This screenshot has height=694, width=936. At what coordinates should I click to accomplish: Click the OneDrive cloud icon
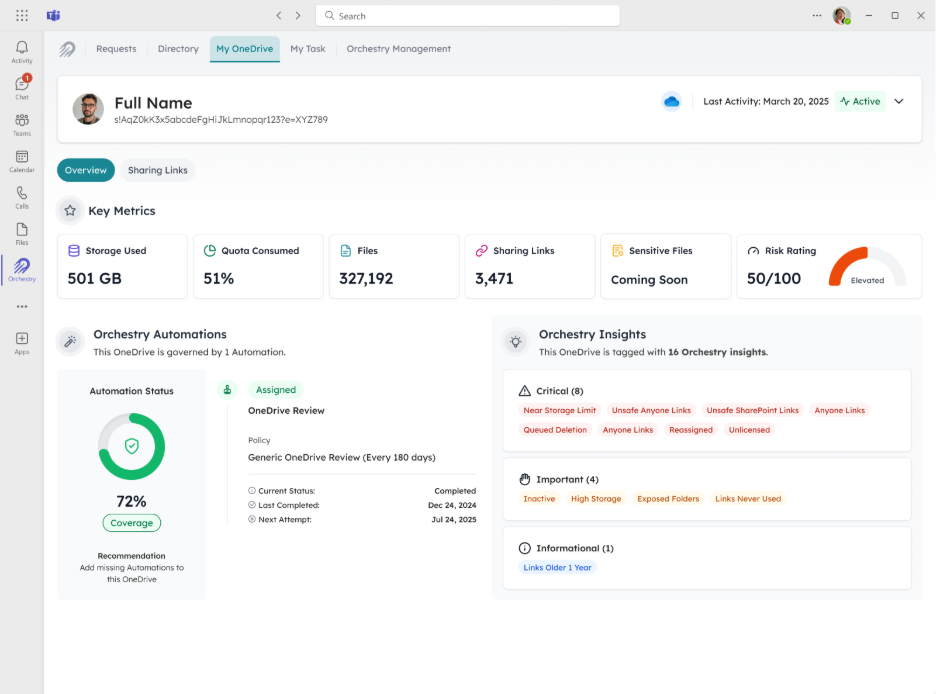672,101
